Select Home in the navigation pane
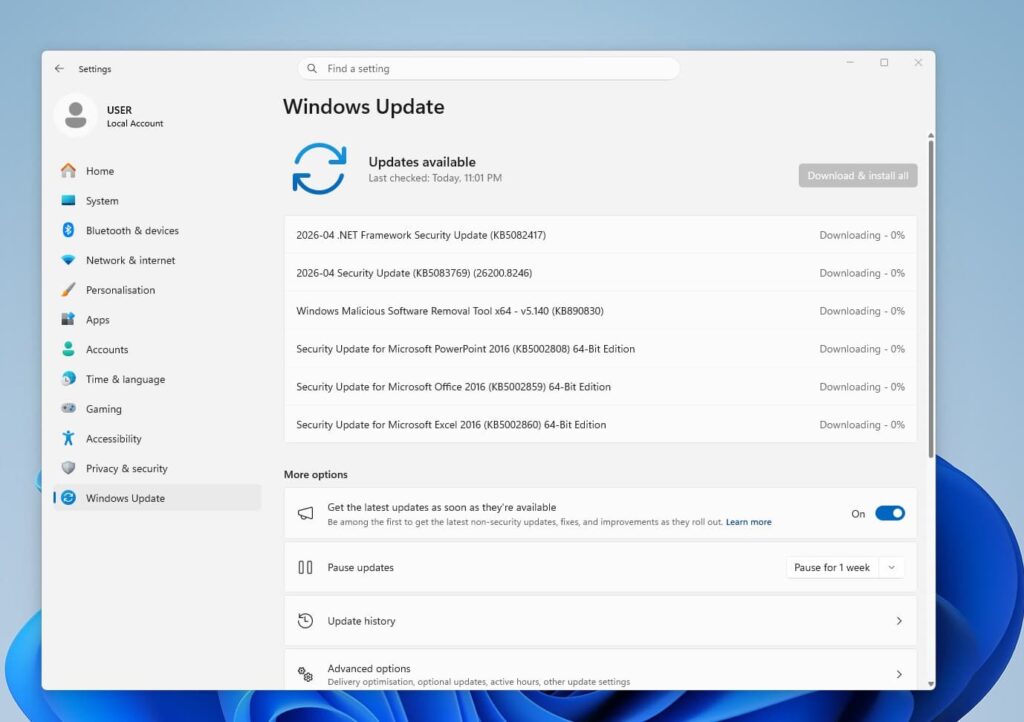 coord(98,171)
